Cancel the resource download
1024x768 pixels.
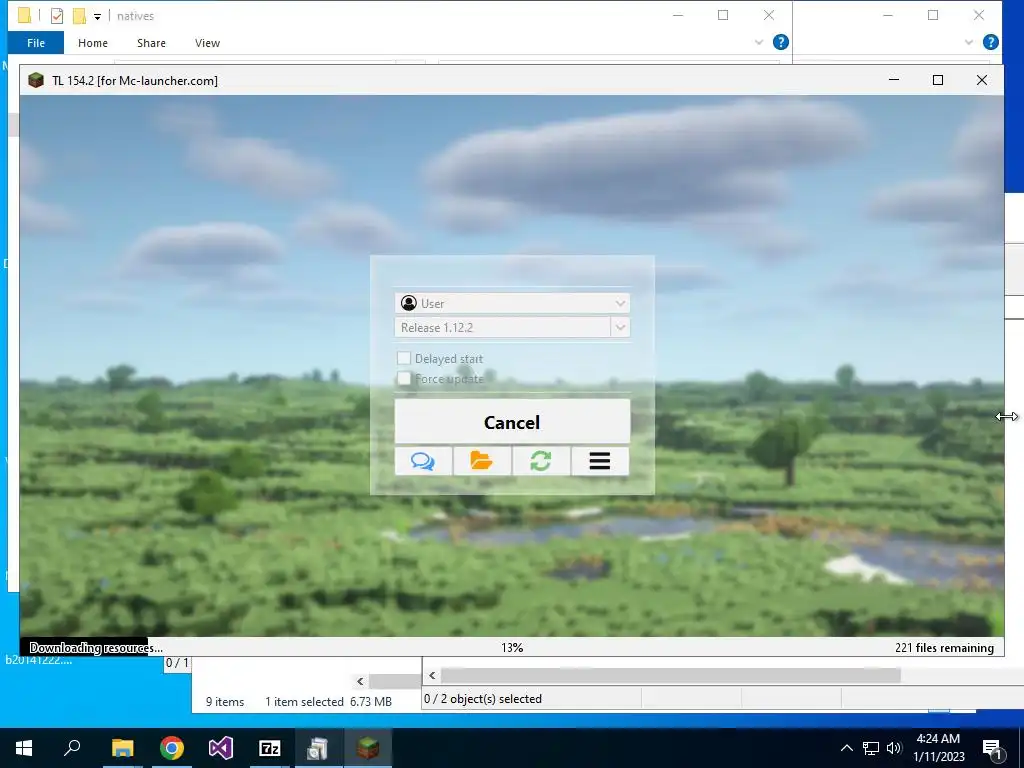point(512,422)
